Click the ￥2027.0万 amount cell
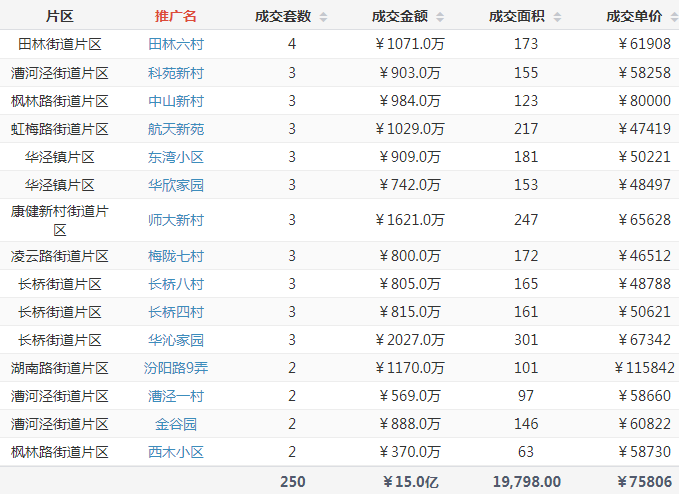 [x=410, y=340]
